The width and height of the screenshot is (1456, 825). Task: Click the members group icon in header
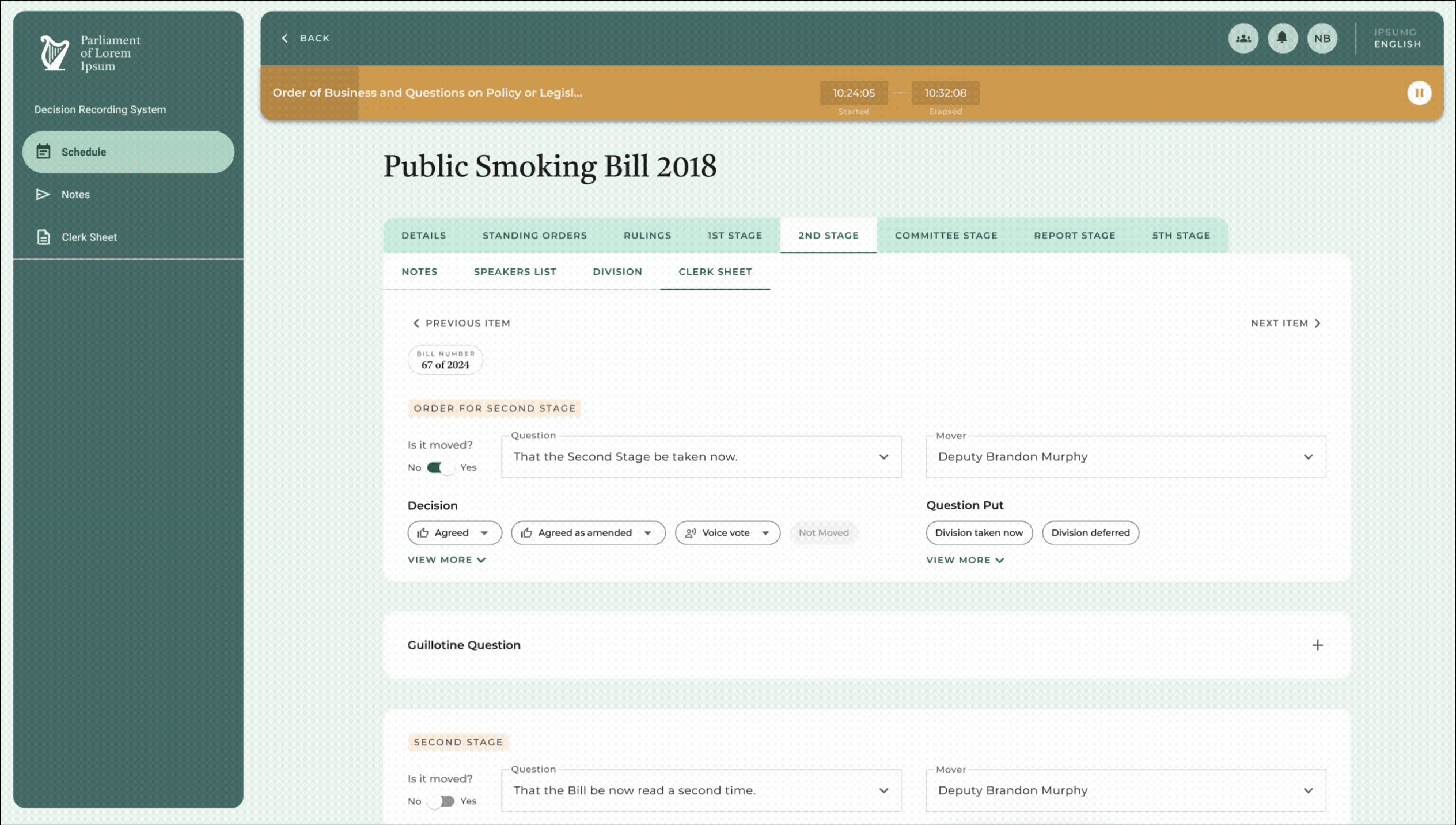(x=1243, y=39)
